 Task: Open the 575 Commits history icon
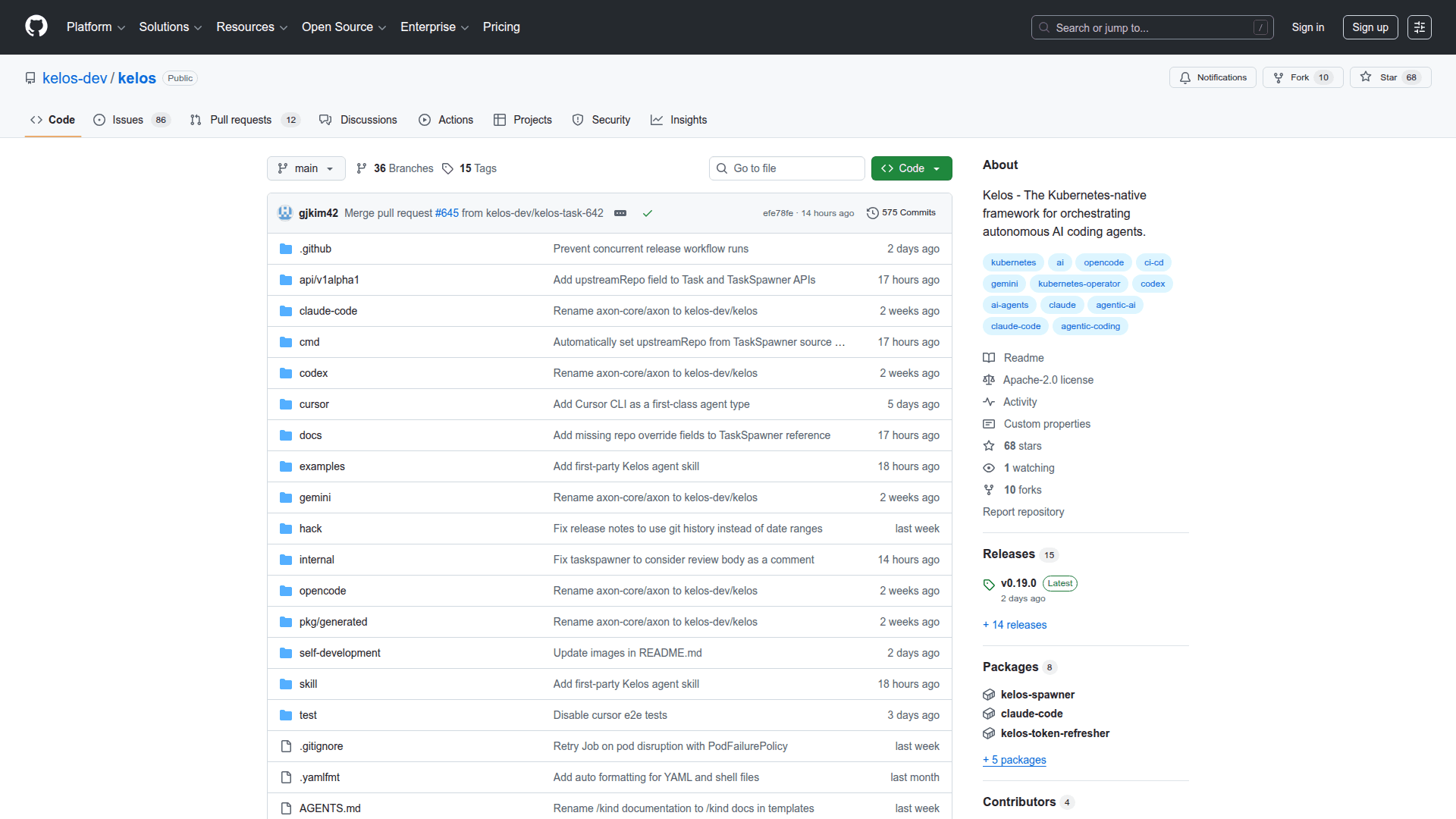click(872, 213)
